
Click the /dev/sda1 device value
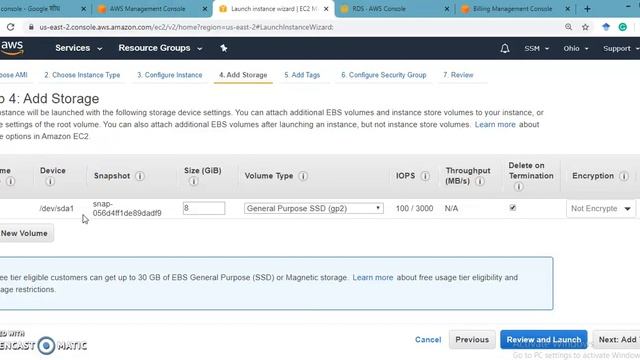click(x=56, y=209)
